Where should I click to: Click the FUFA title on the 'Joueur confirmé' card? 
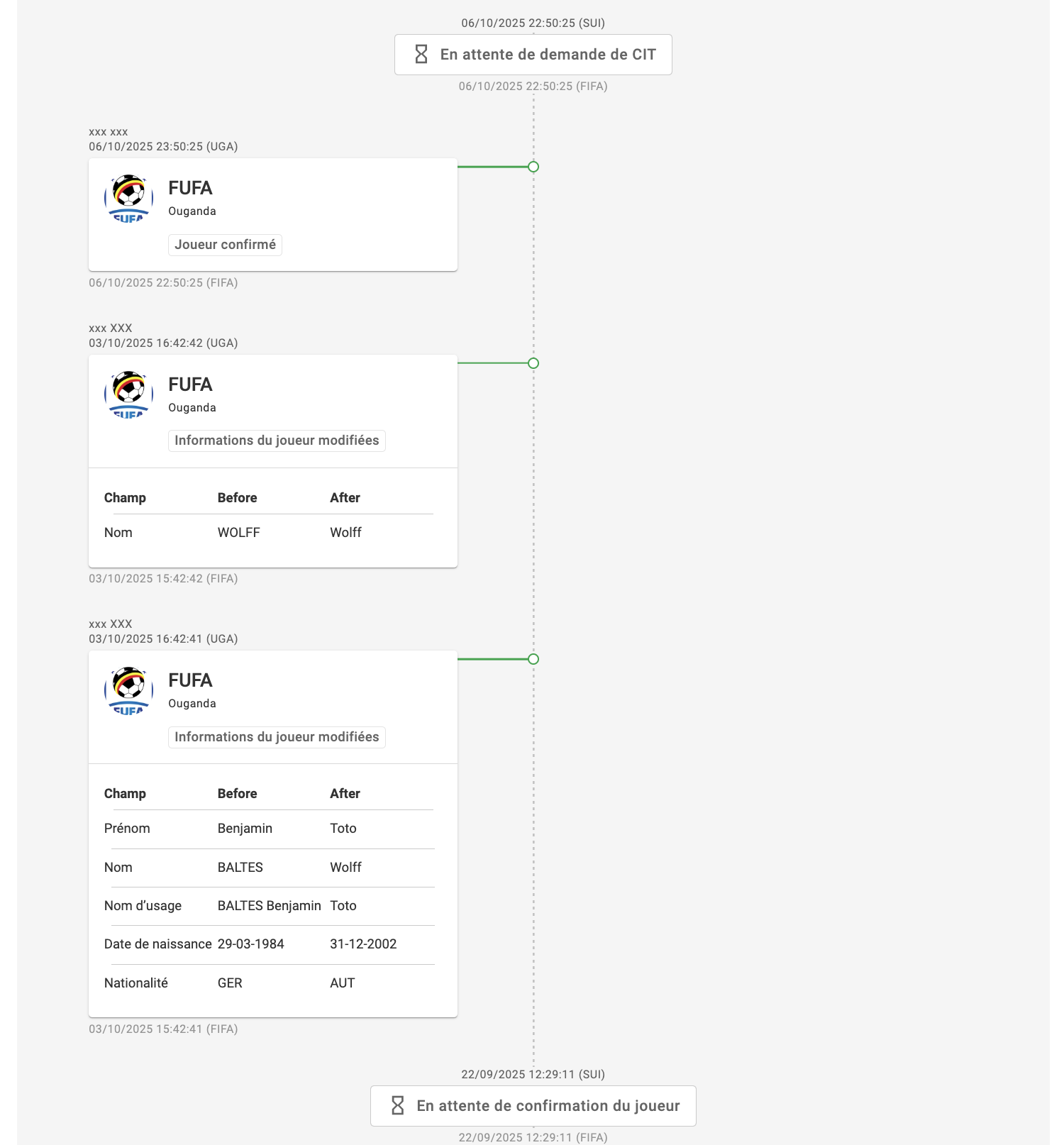(x=190, y=188)
